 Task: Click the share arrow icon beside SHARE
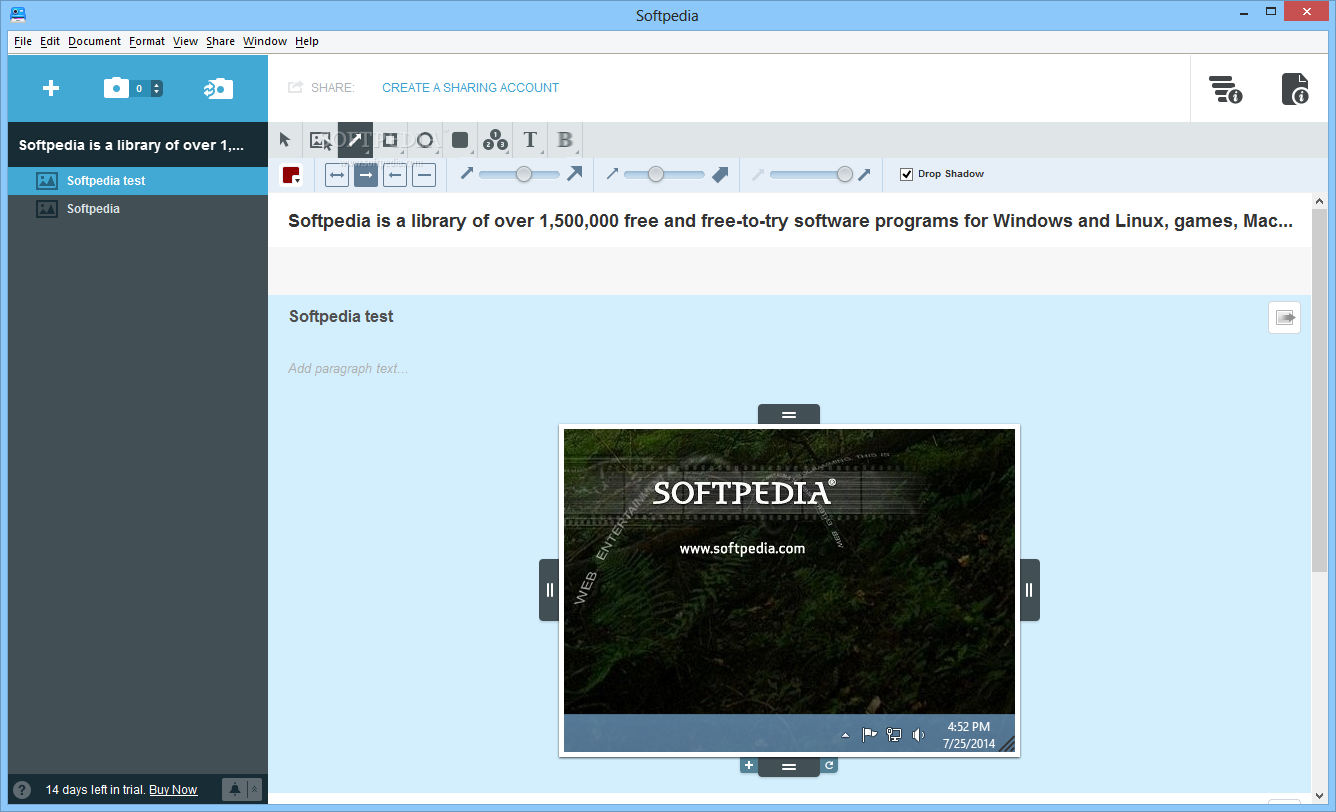(295, 88)
